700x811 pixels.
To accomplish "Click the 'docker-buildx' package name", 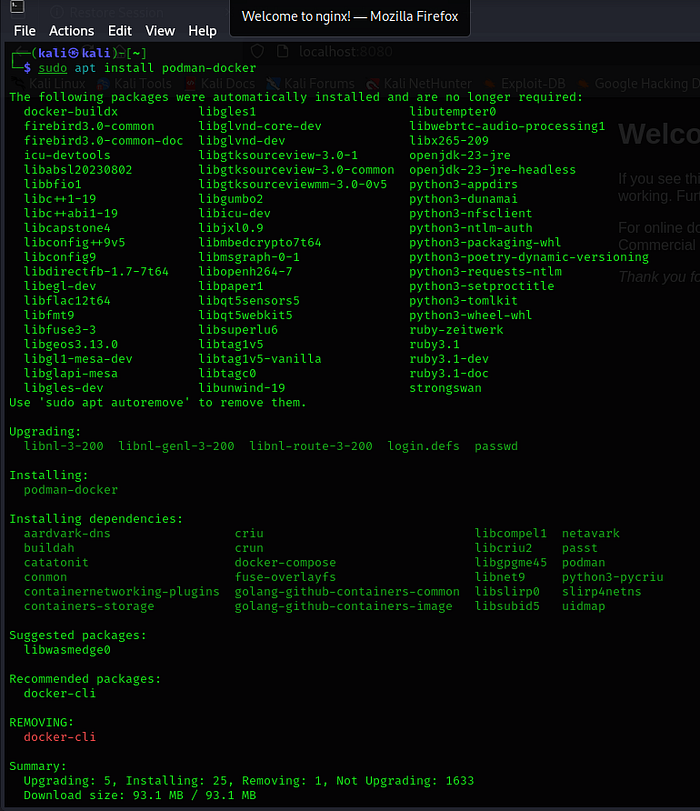I will [71, 112].
